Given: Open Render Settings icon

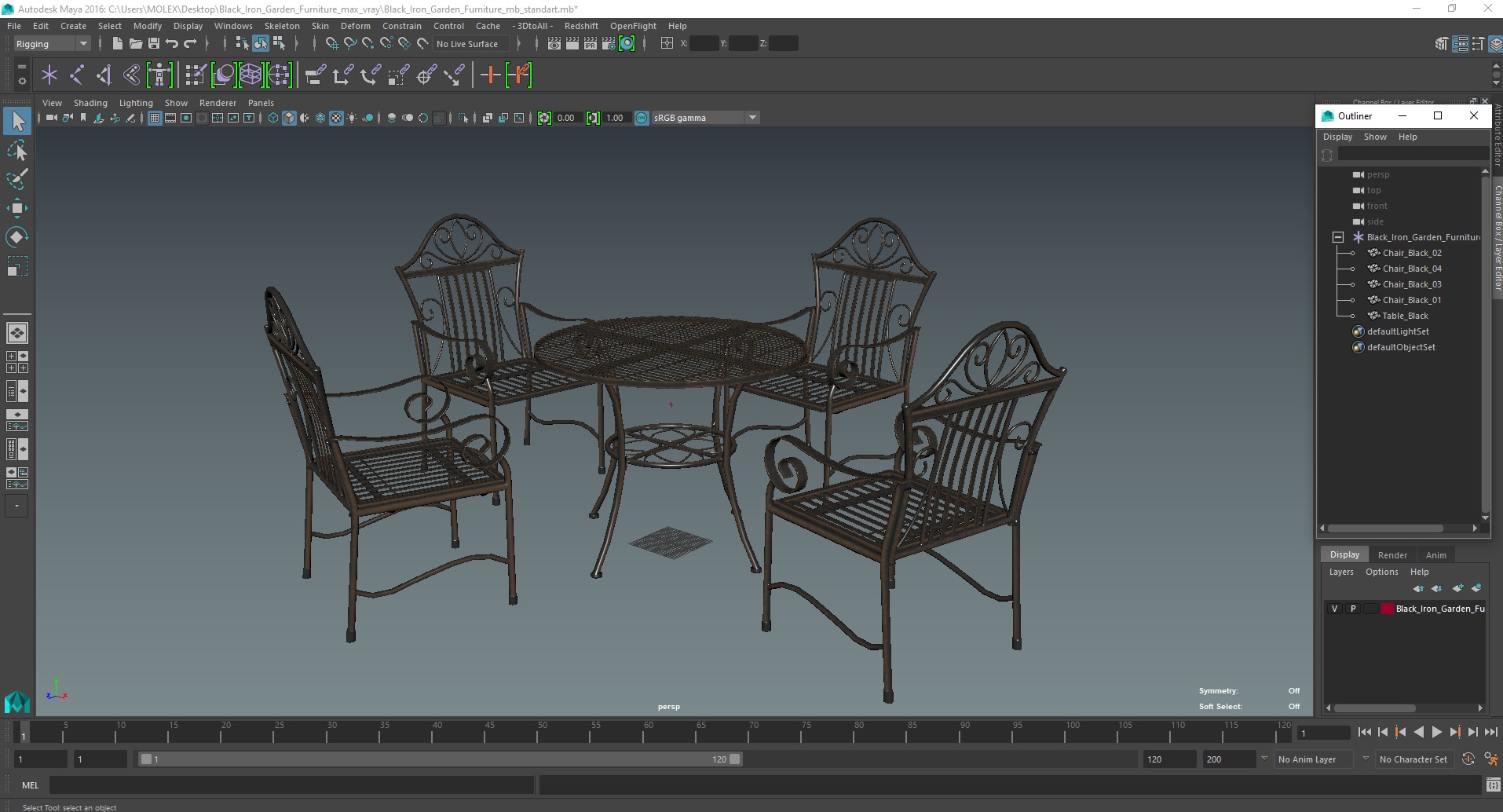Looking at the screenshot, I should 609,44.
